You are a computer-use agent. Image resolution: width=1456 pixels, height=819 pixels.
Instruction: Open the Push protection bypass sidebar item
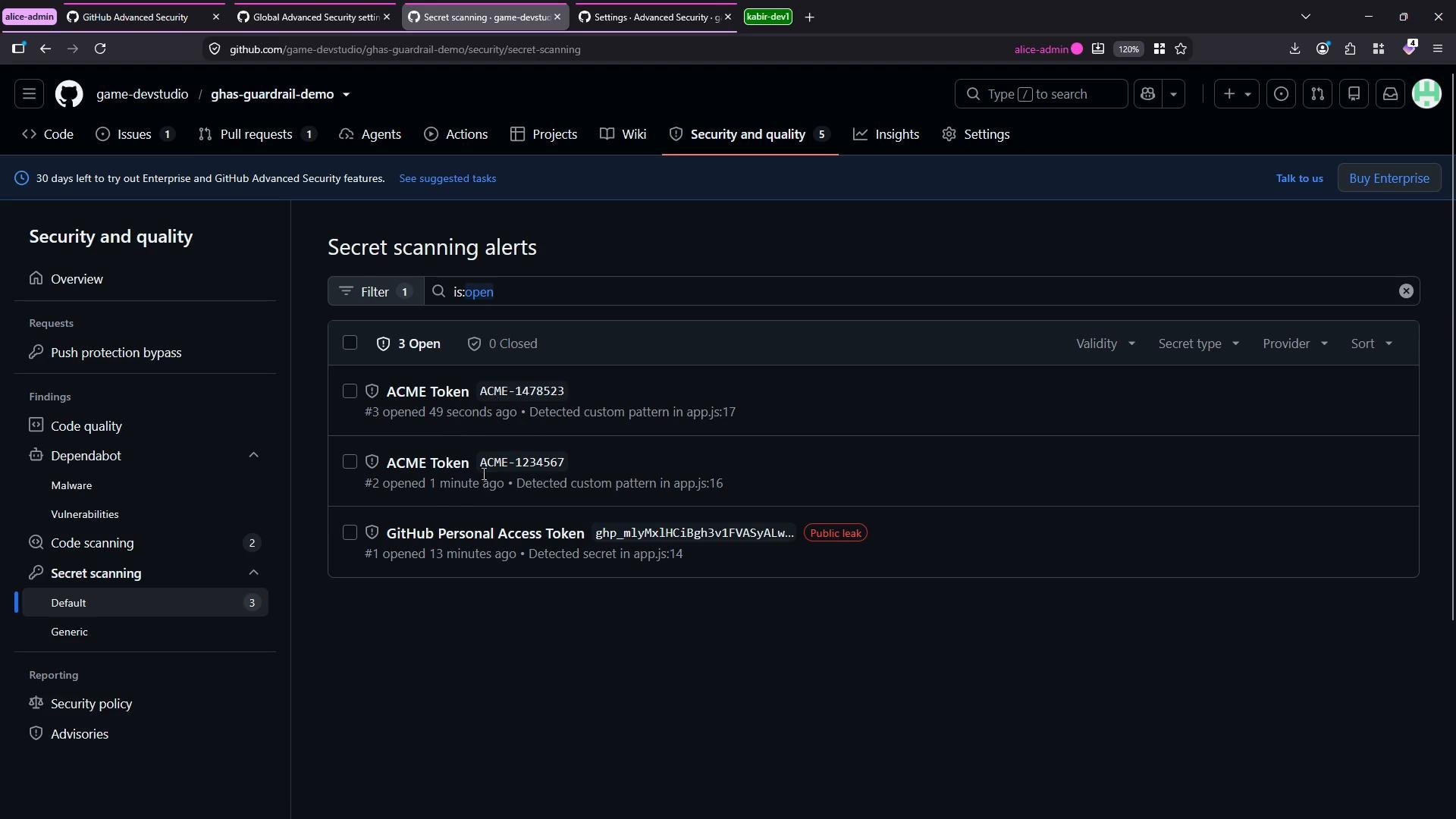145,353
